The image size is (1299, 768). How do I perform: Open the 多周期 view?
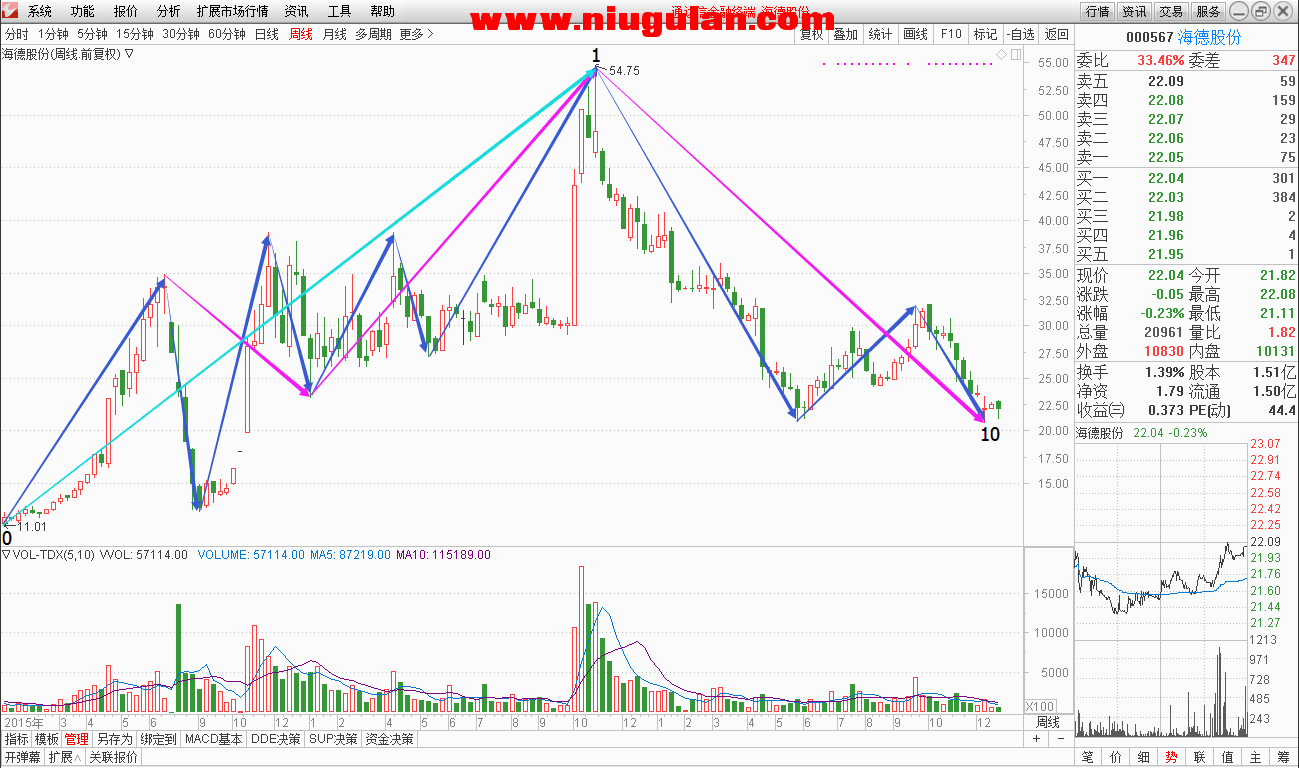(x=374, y=34)
